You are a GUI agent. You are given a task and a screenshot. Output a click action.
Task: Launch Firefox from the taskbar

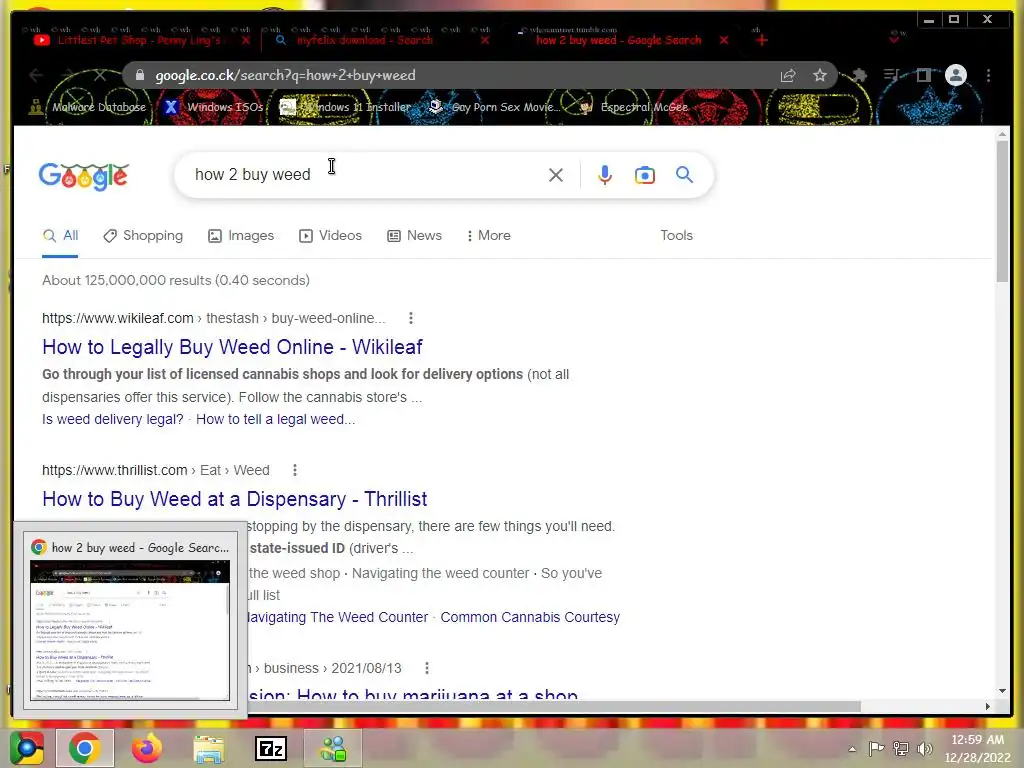point(147,748)
